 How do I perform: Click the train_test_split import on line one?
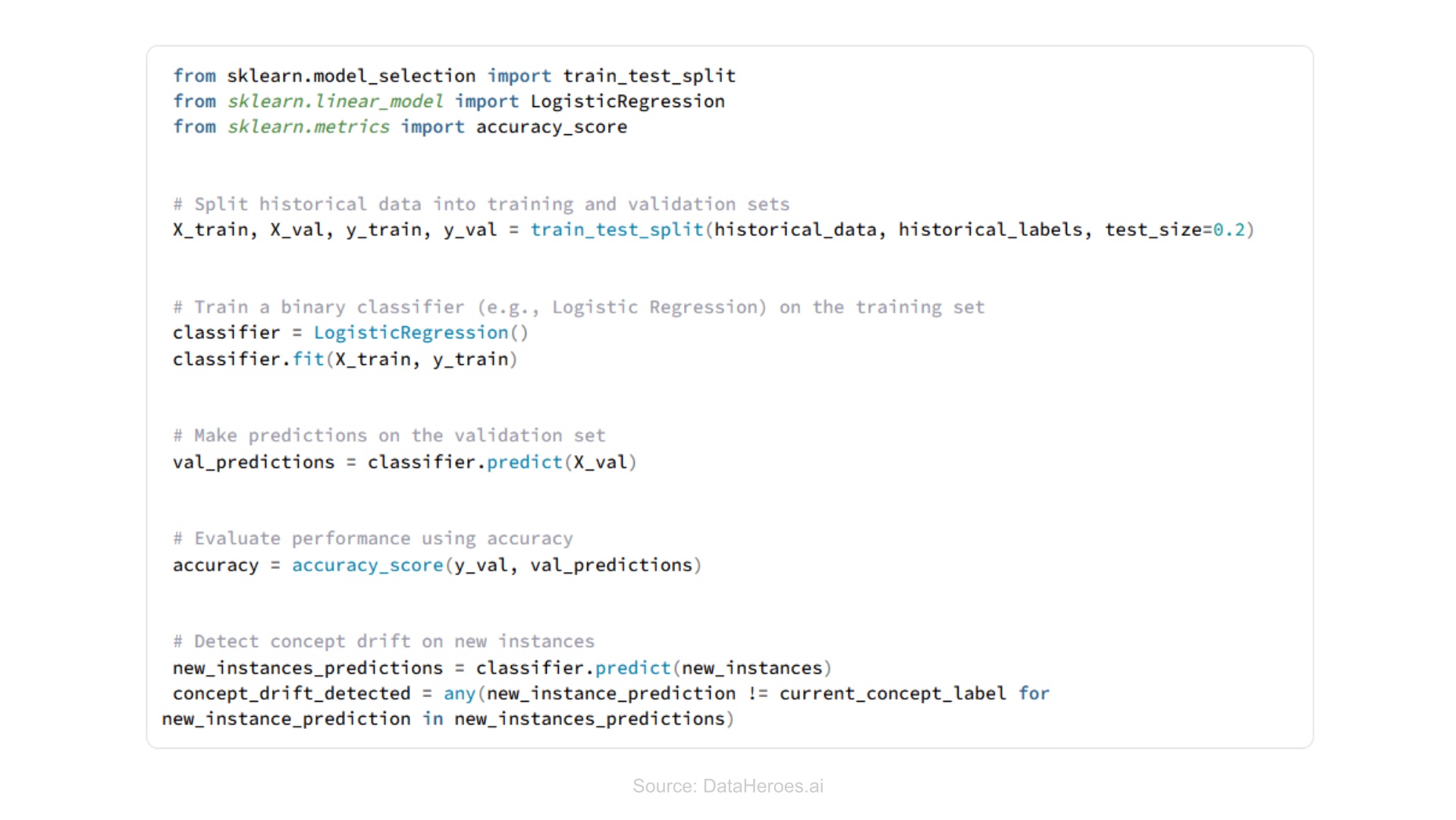(649, 76)
